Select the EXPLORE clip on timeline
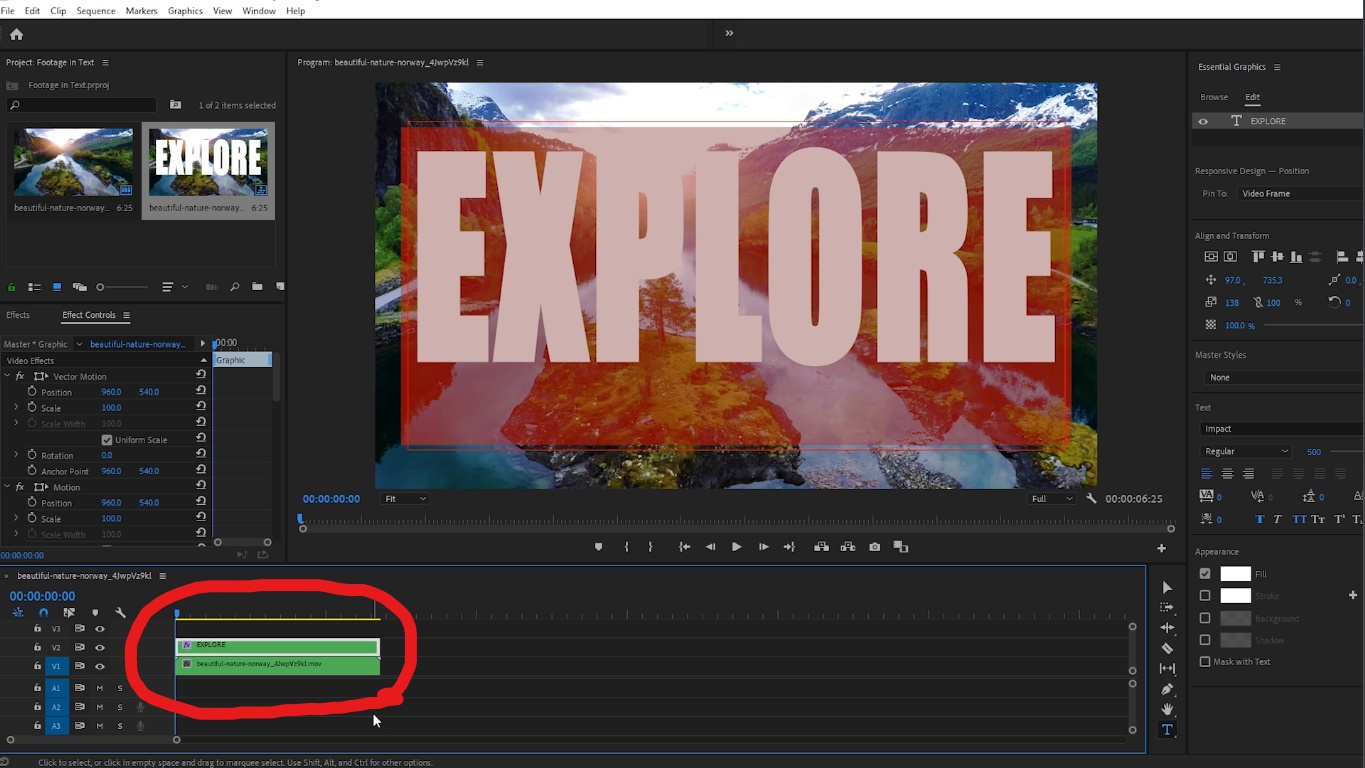1365x768 pixels. 277,646
